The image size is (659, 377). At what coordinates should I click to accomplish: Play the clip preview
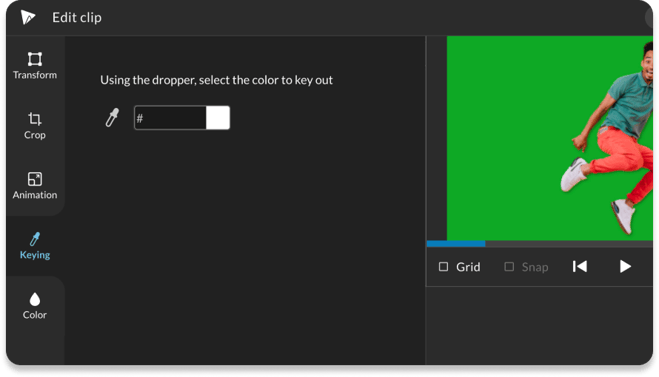pos(625,266)
